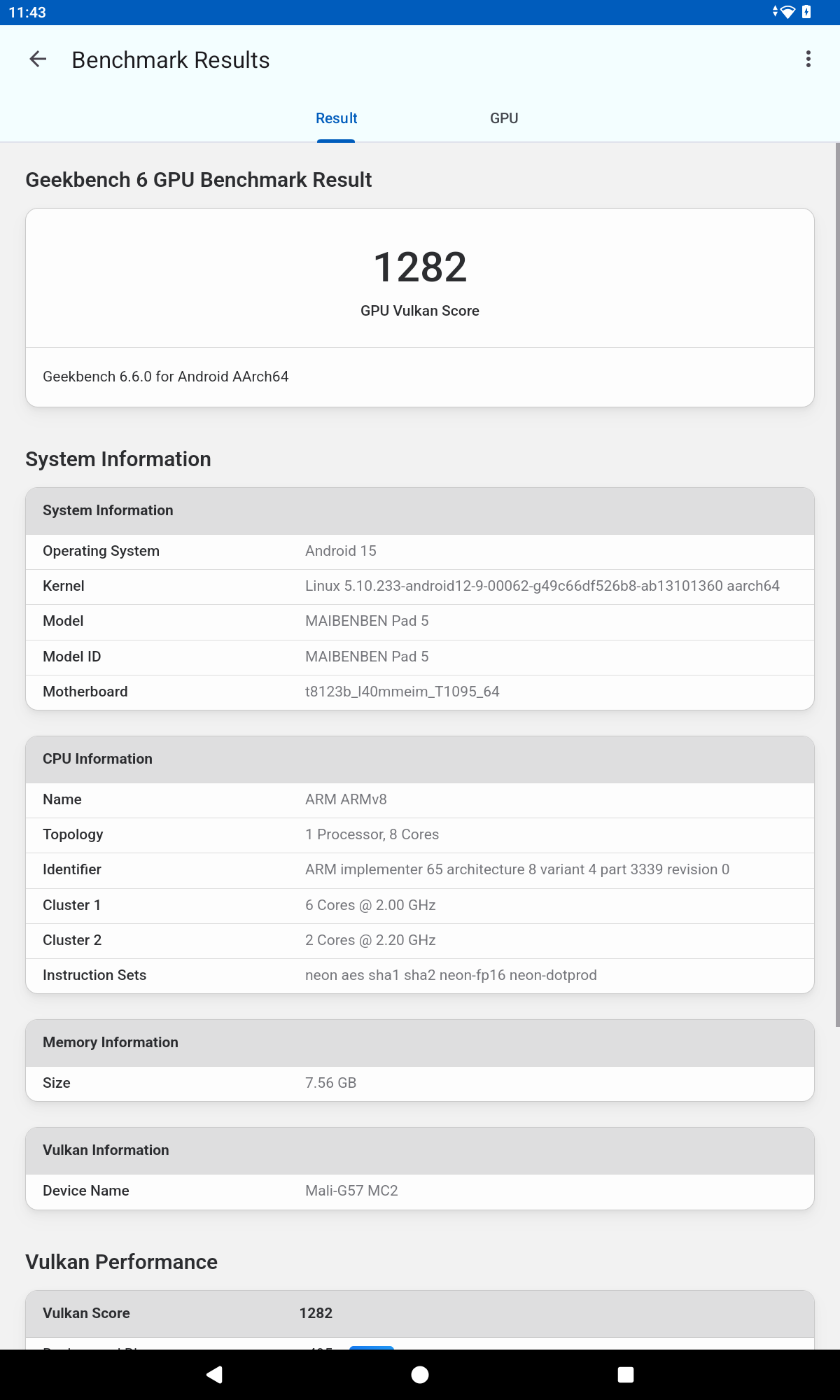
Task: Click the Vulkan Performance heading
Action: (x=121, y=1262)
